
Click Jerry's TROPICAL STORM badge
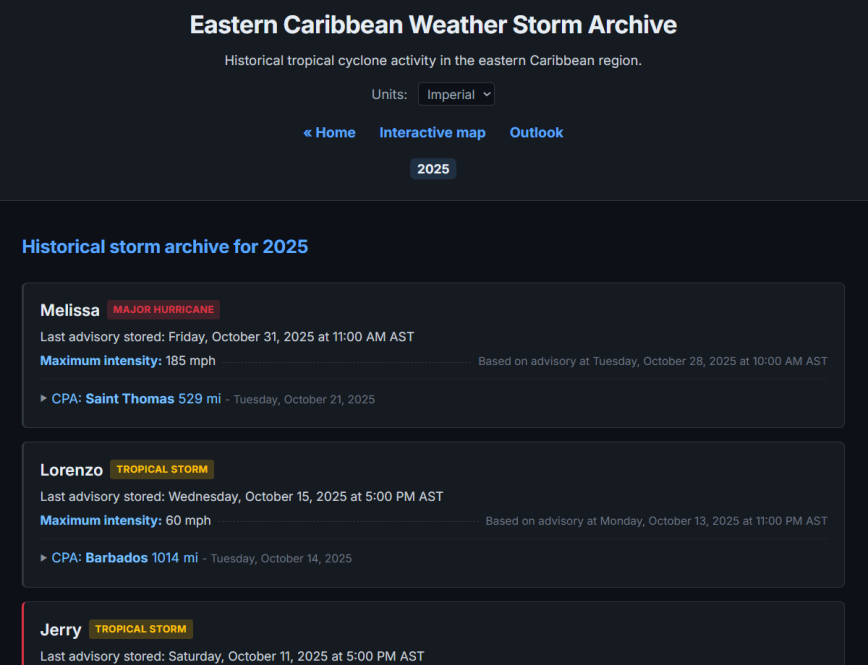tap(140, 629)
